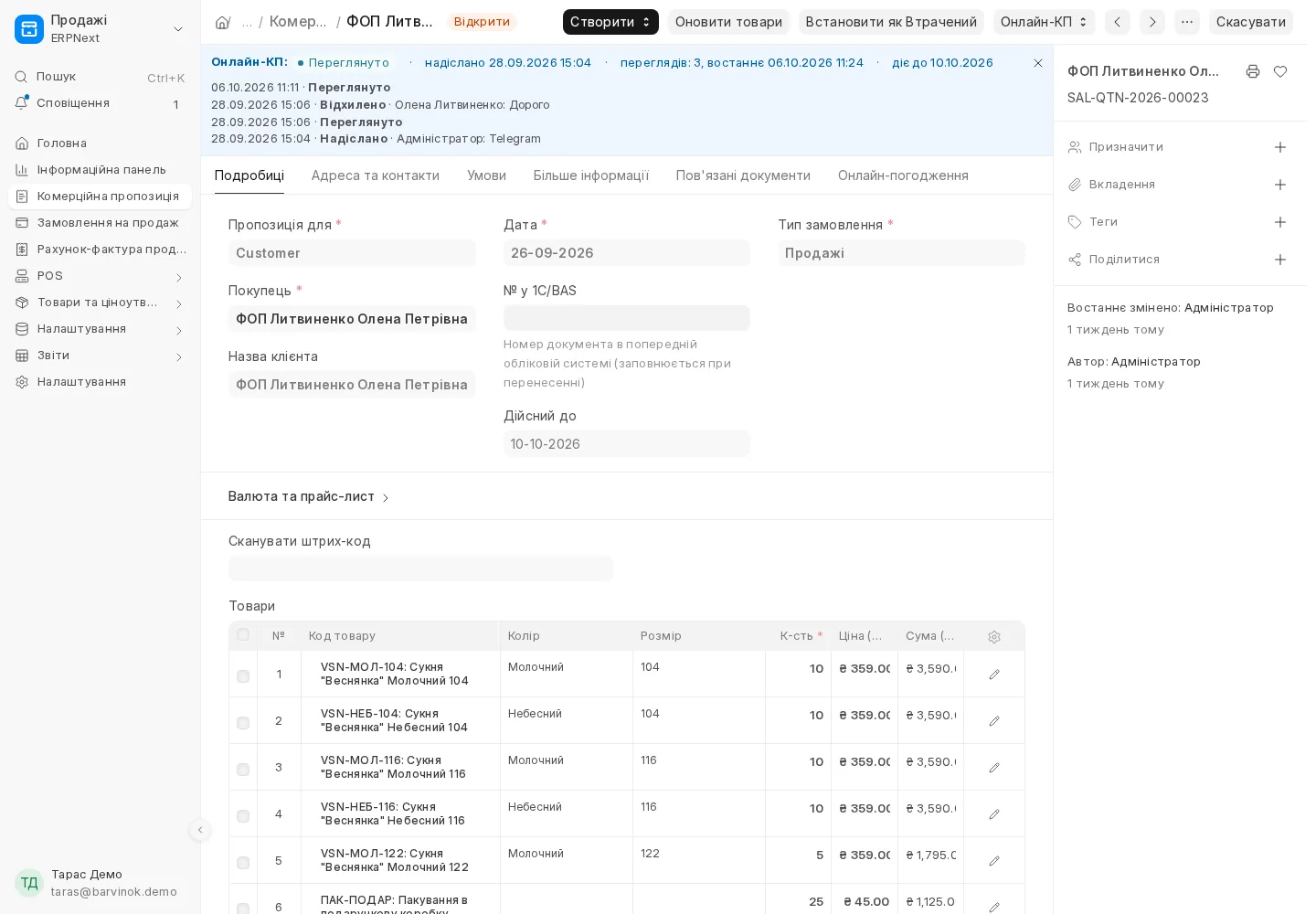Open the Продажі workspace switcher dropdown
1316x914 pixels.
100,29
